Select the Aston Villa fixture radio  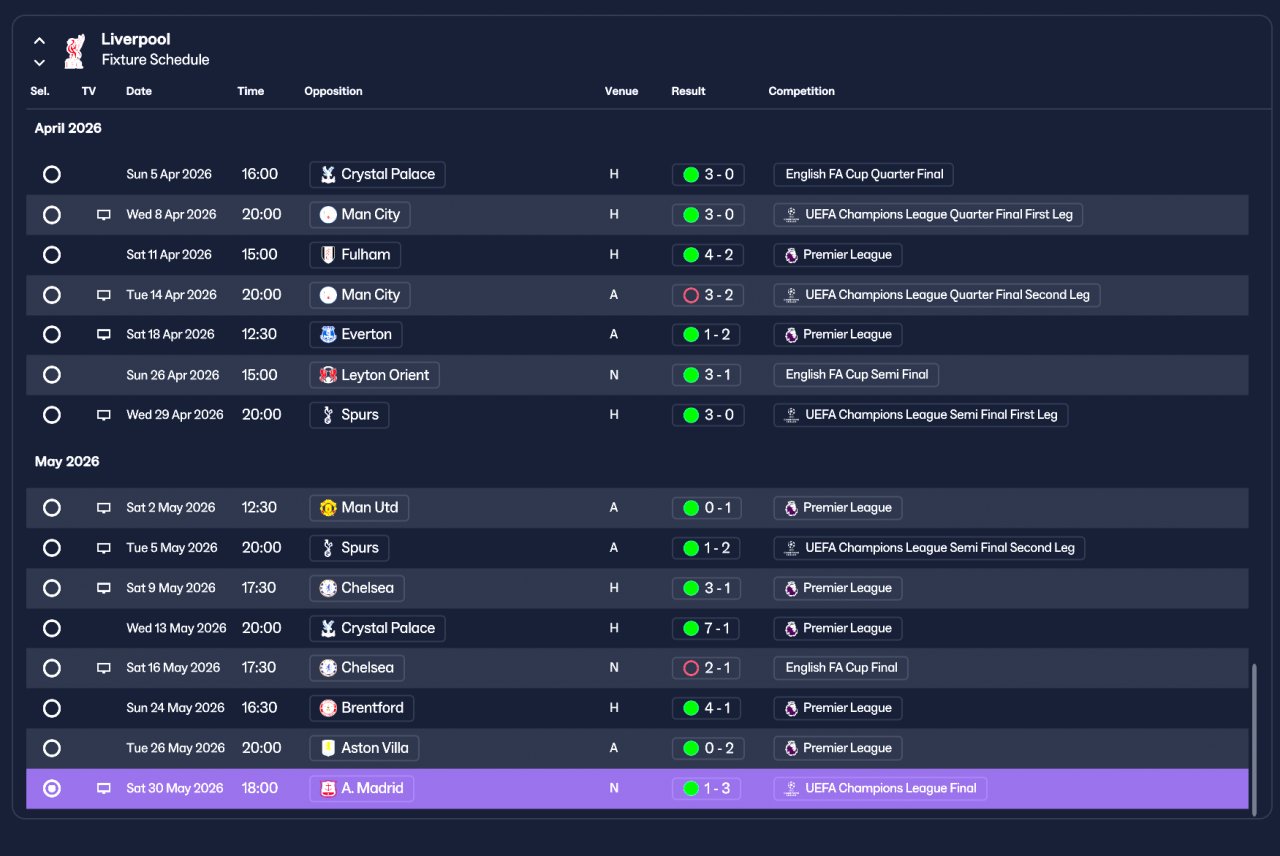click(x=52, y=748)
